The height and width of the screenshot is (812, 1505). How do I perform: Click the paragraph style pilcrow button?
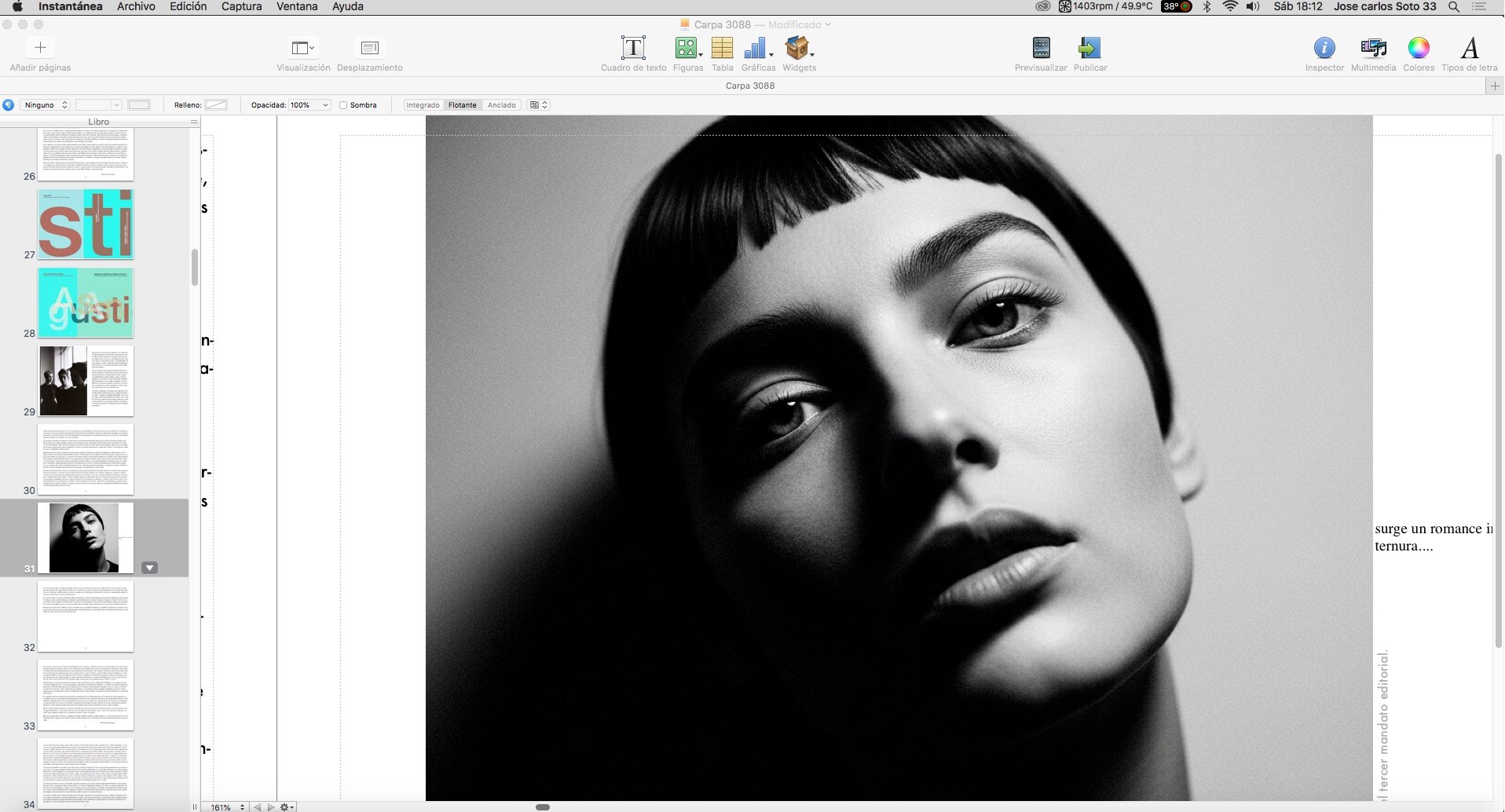click(8, 104)
